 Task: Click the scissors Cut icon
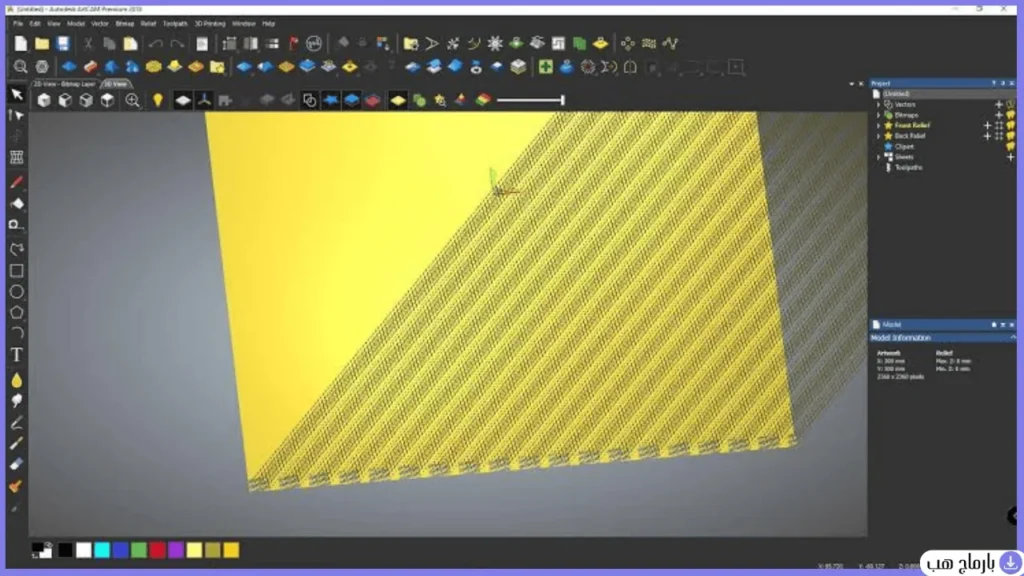click(x=88, y=44)
